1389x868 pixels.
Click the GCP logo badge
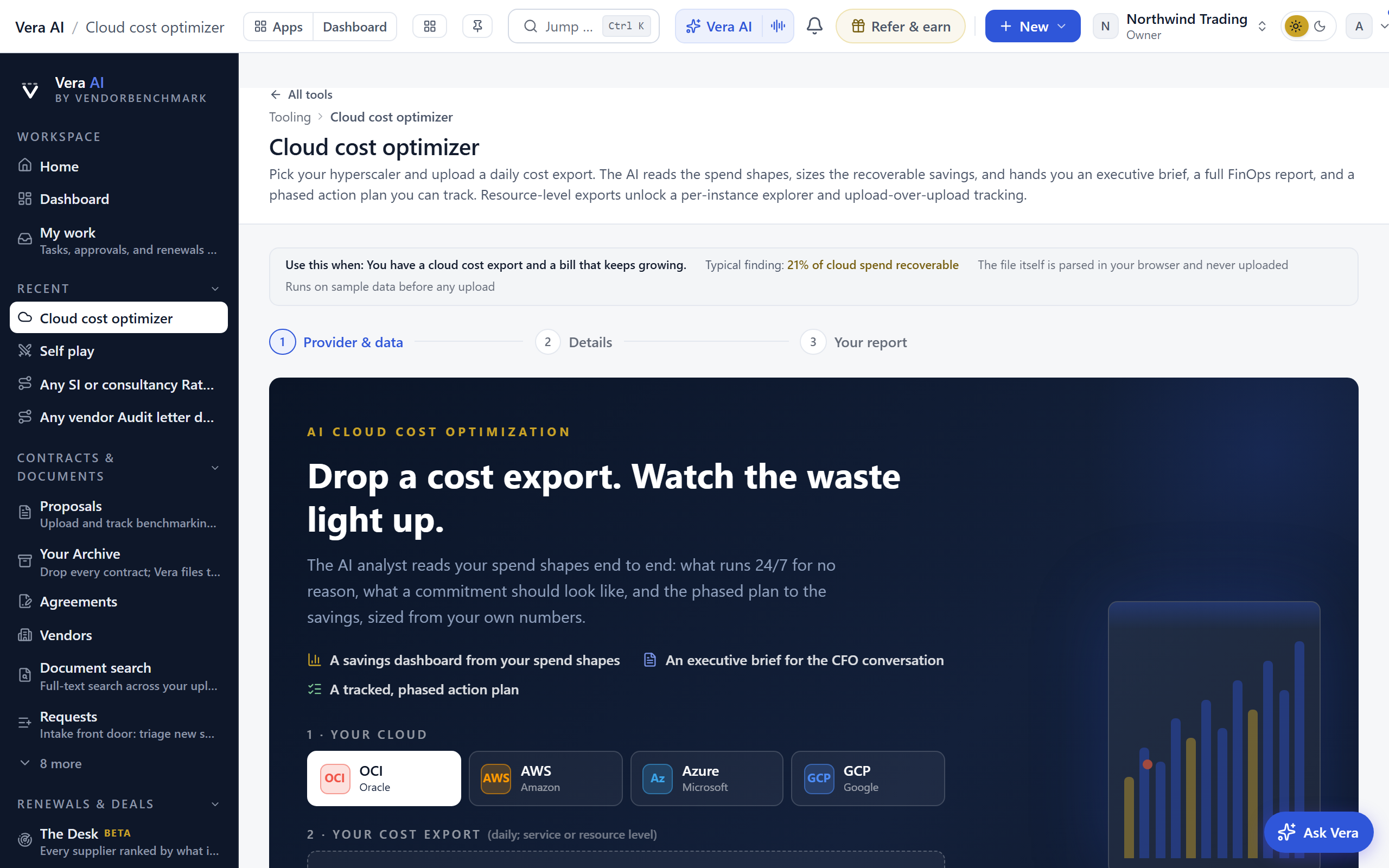tap(818, 778)
